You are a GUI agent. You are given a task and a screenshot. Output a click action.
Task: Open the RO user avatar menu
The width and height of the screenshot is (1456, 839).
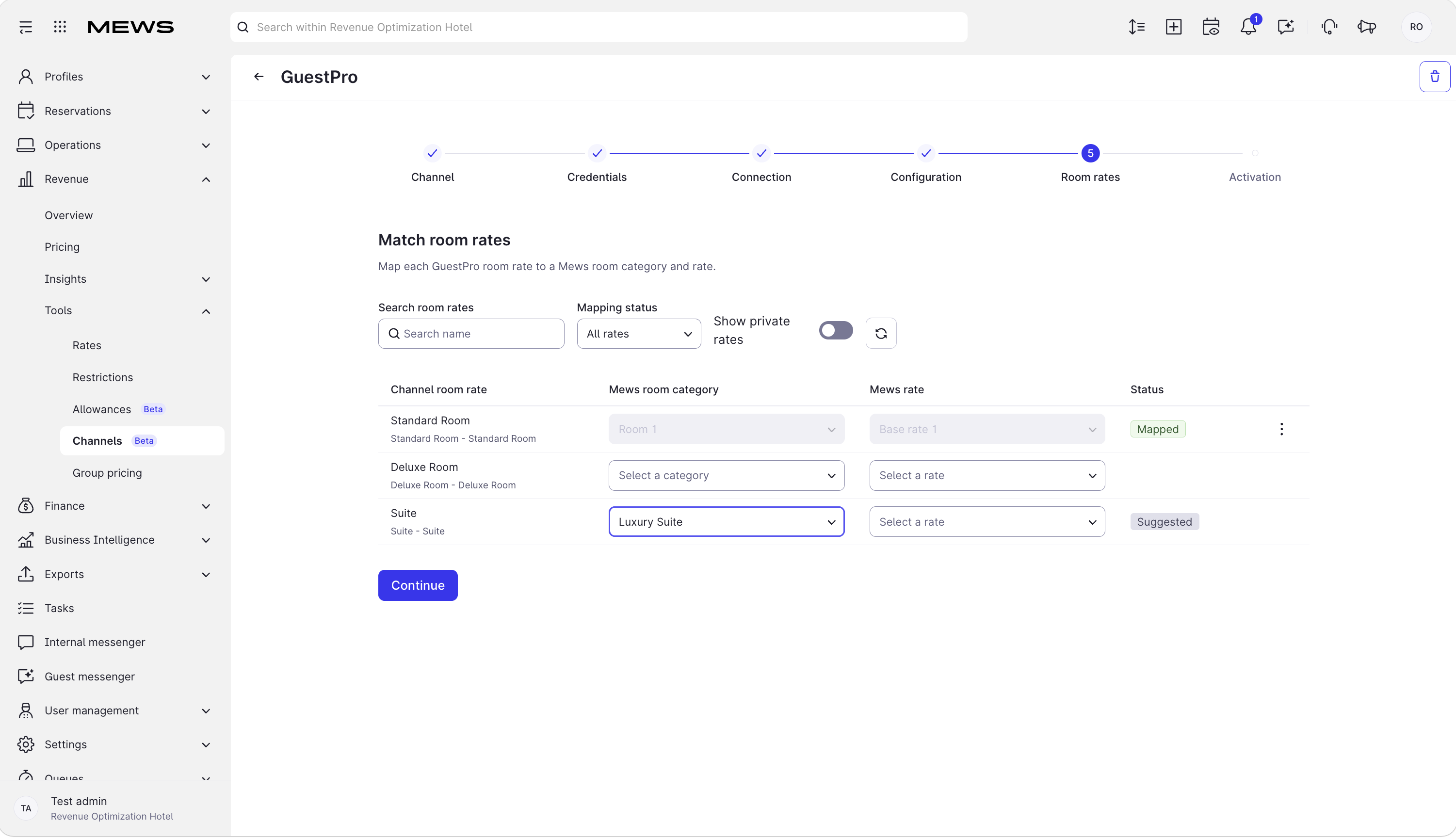coord(1416,27)
